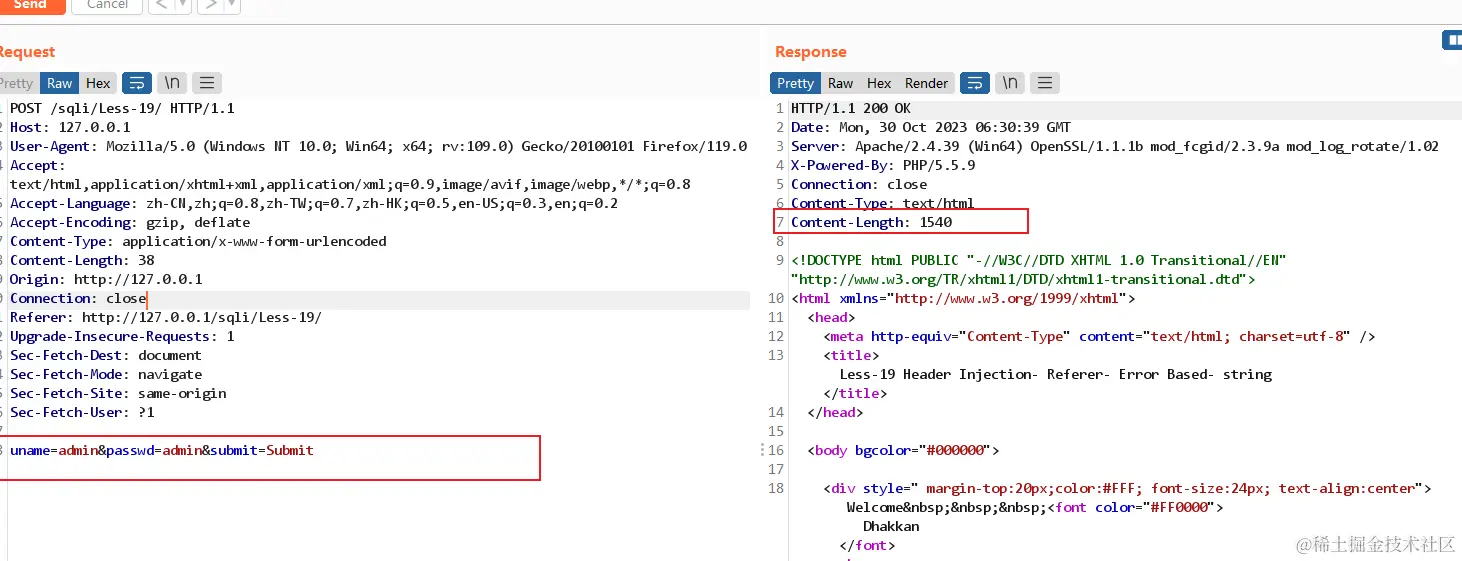Click the response Connection: close line
The image size is (1462, 561).
click(x=859, y=184)
